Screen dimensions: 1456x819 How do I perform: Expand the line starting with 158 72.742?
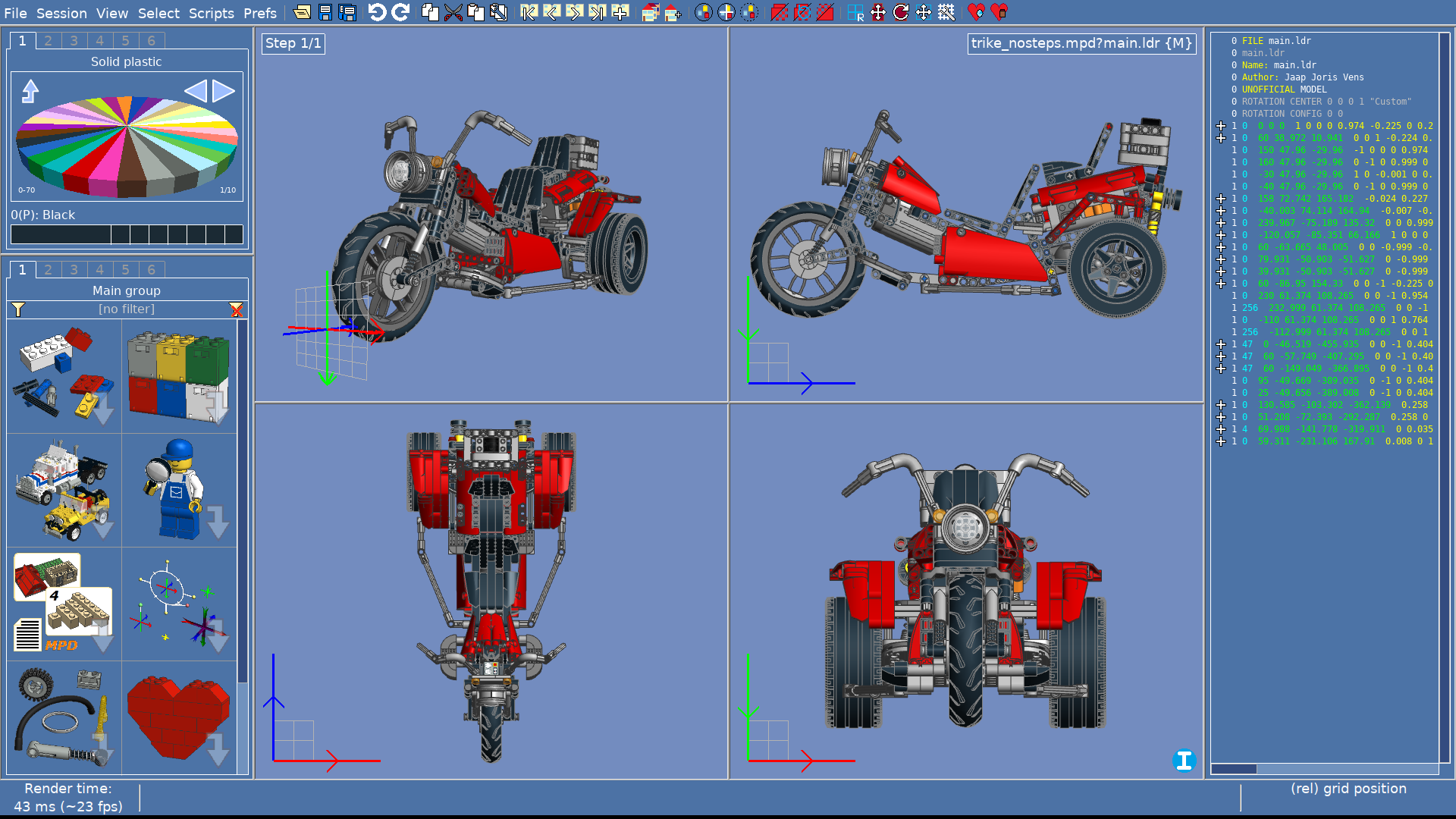pos(1221,199)
